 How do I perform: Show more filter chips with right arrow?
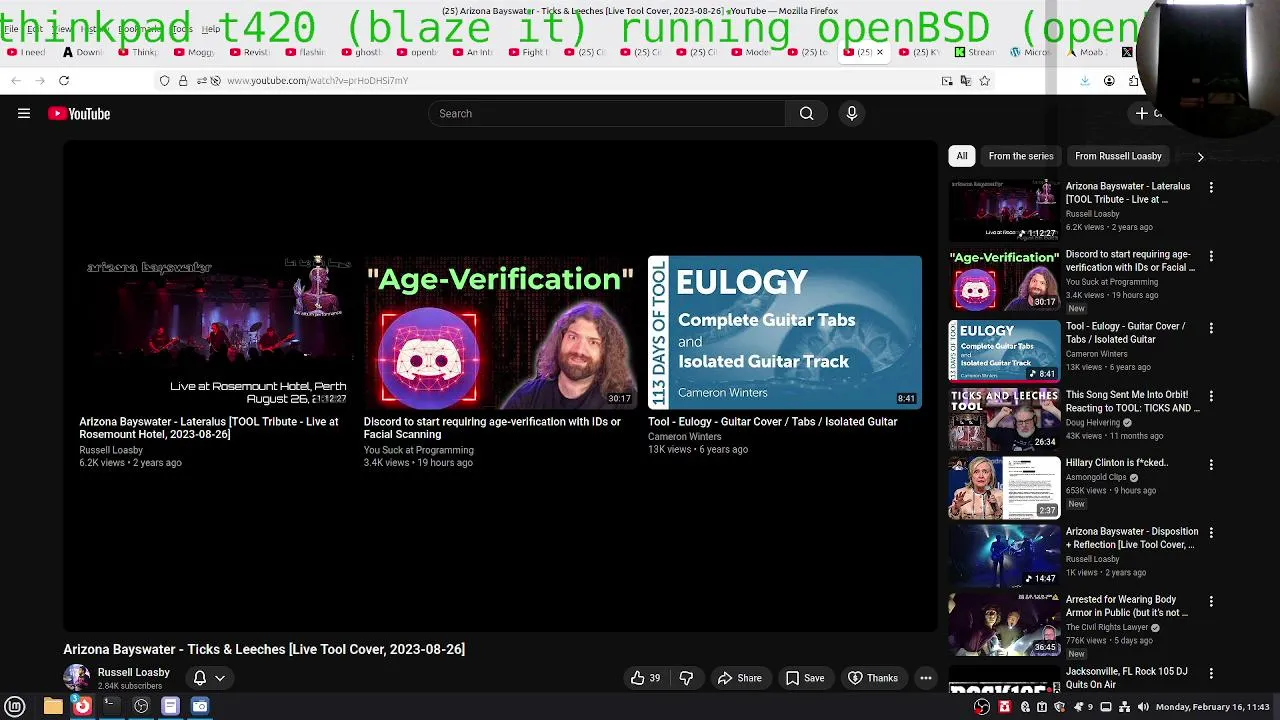pos(1200,156)
